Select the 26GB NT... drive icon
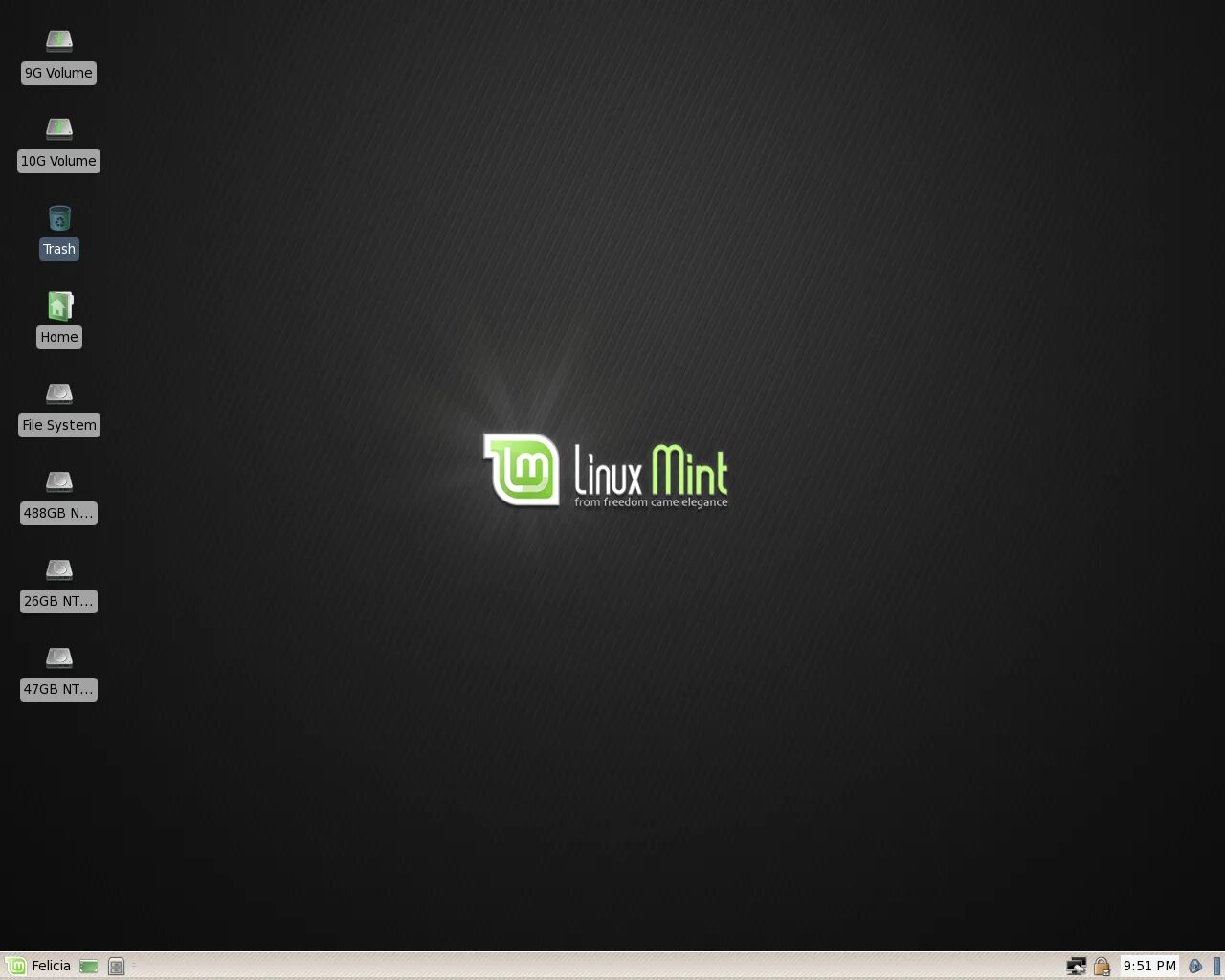 pos(59,569)
